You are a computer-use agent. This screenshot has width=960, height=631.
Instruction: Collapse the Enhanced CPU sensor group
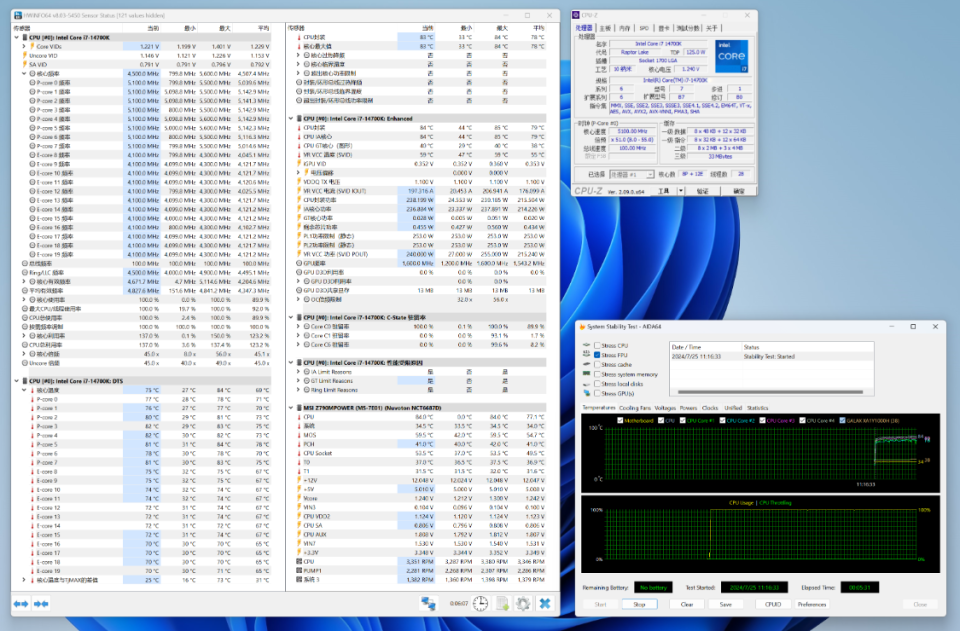[291, 119]
